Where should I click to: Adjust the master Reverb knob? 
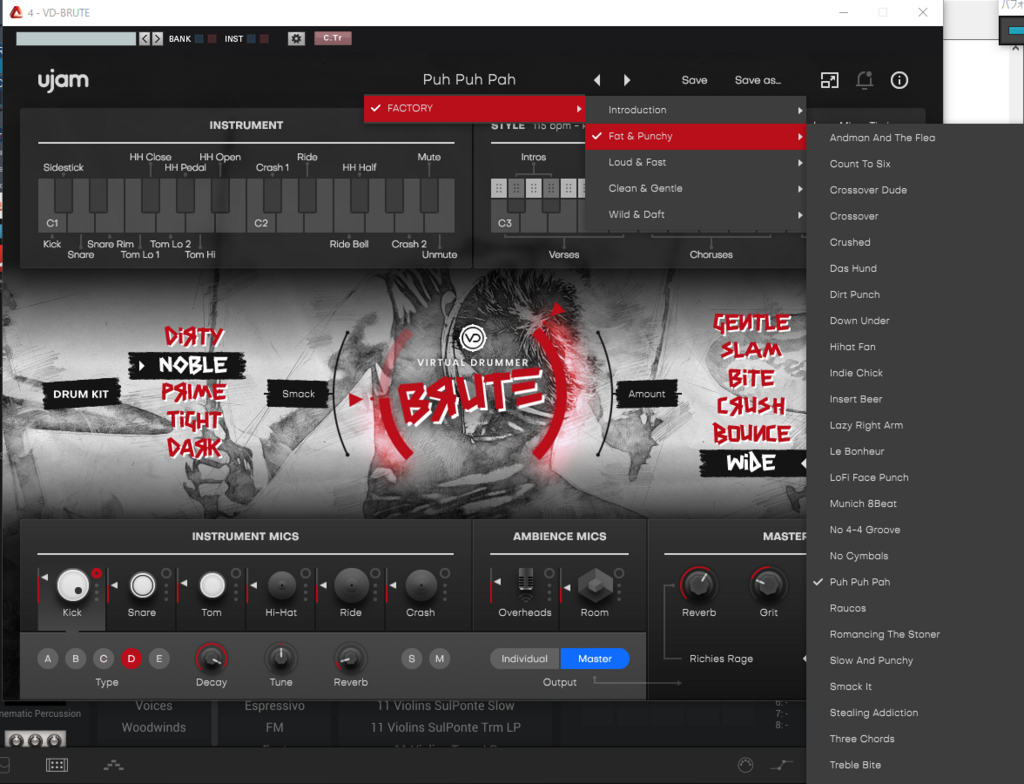click(x=699, y=585)
